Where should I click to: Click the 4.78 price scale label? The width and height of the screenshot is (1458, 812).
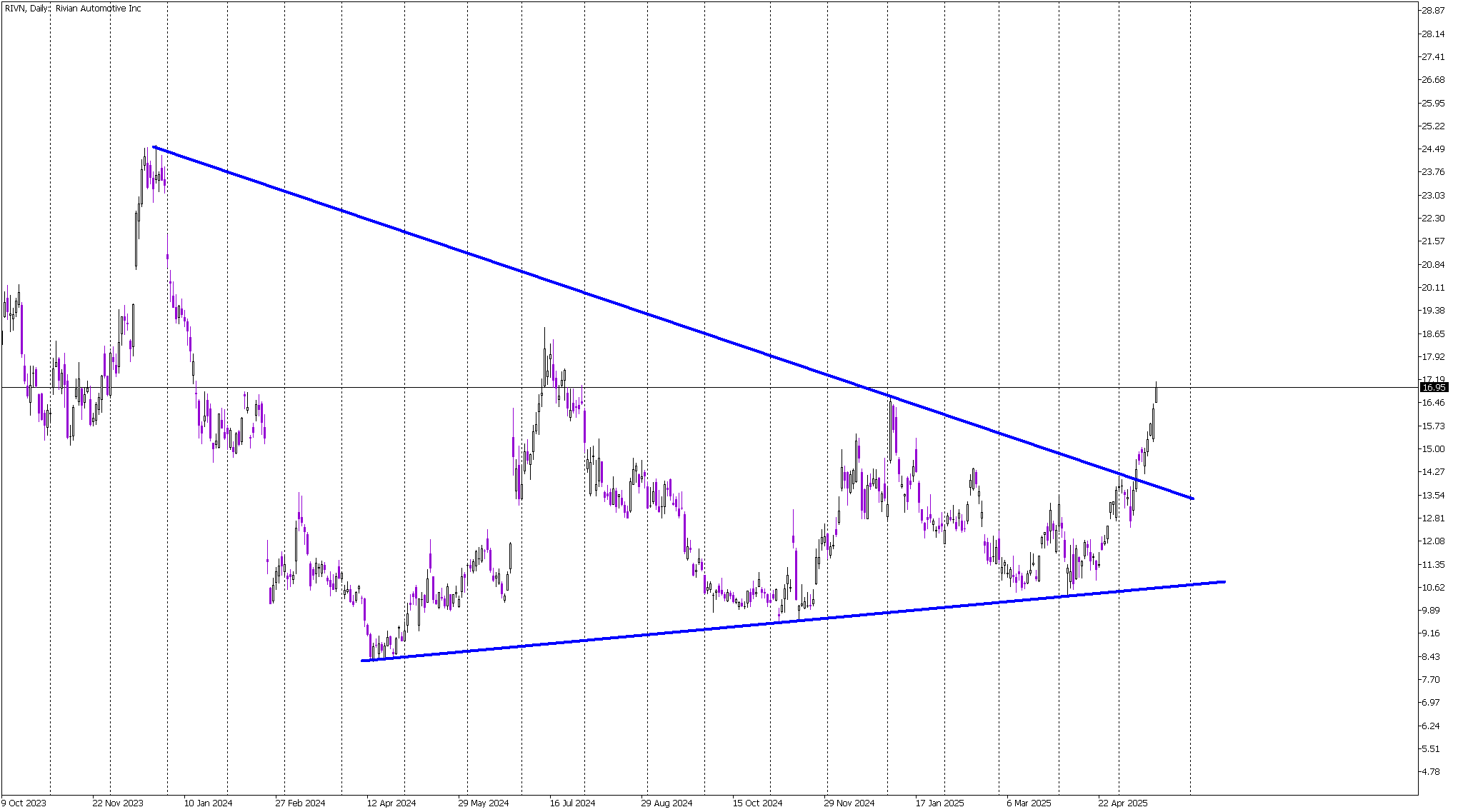tap(1431, 772)
